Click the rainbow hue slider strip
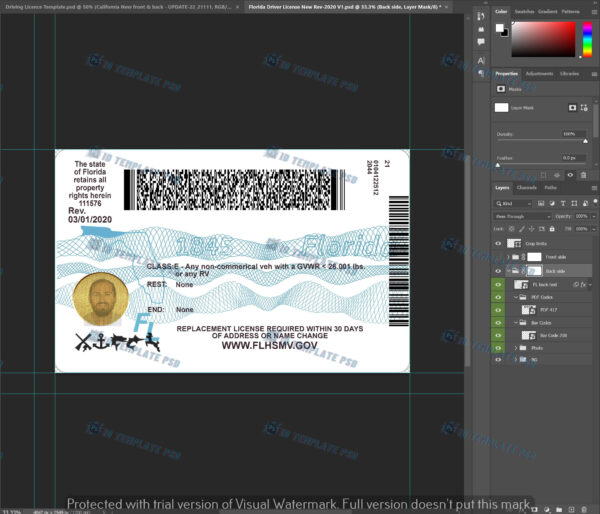 [x=587, y=39]
